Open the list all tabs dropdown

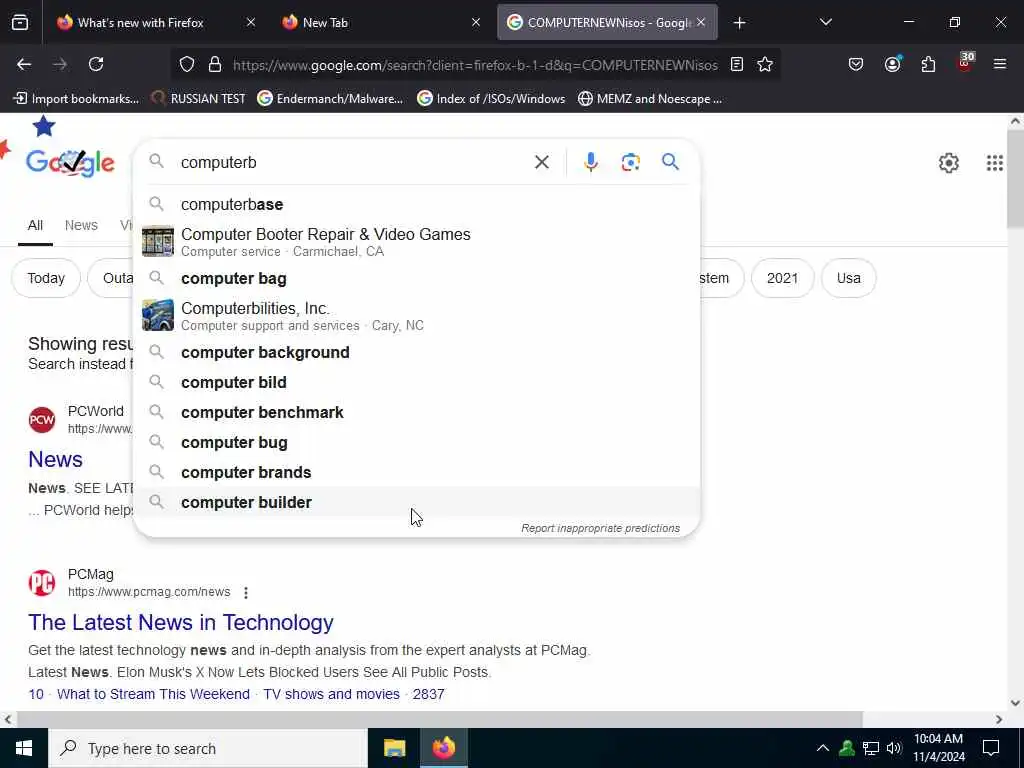[x=825, y=22]
